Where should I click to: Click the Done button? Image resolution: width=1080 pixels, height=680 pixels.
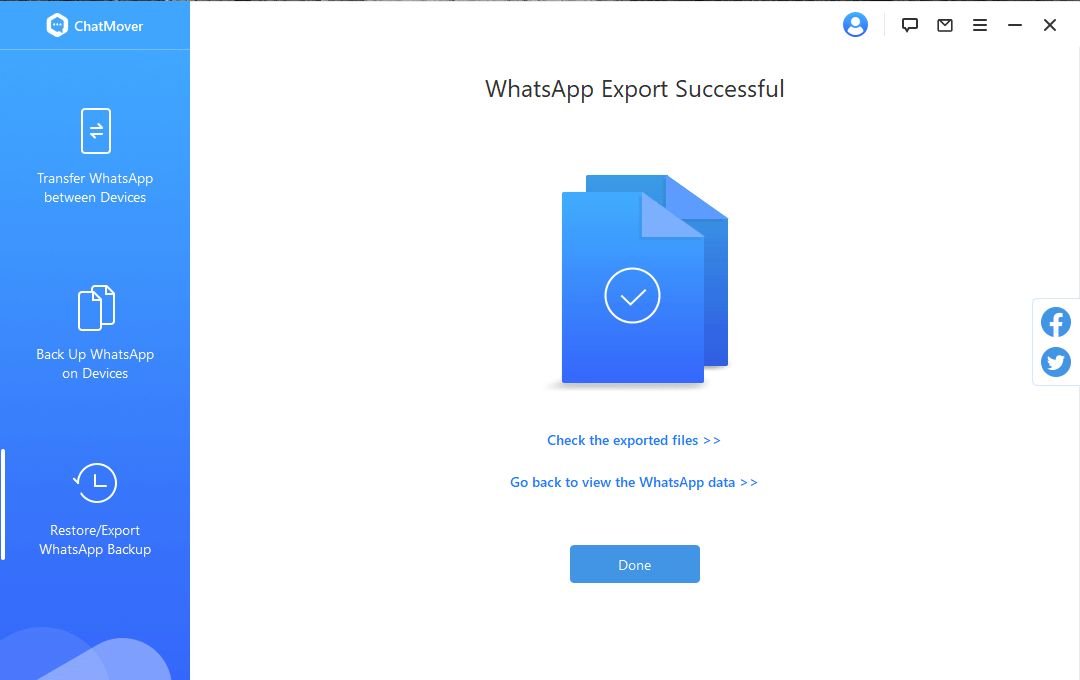634,564
